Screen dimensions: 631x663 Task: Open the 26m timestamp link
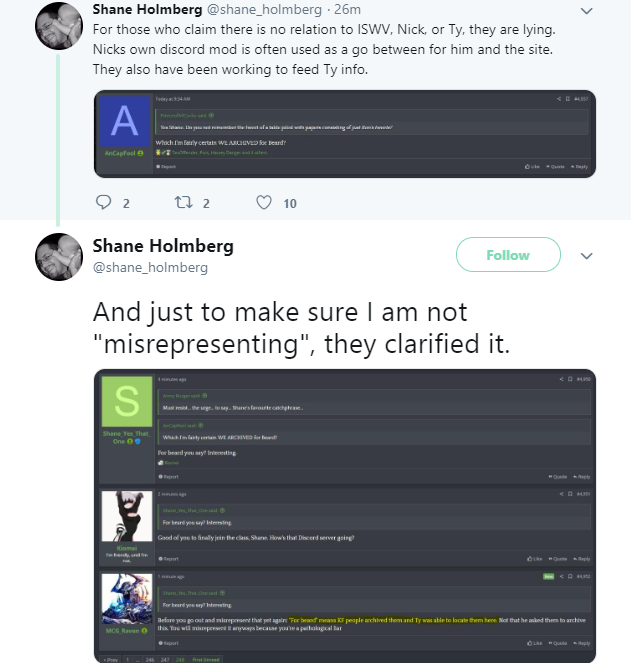347,9
